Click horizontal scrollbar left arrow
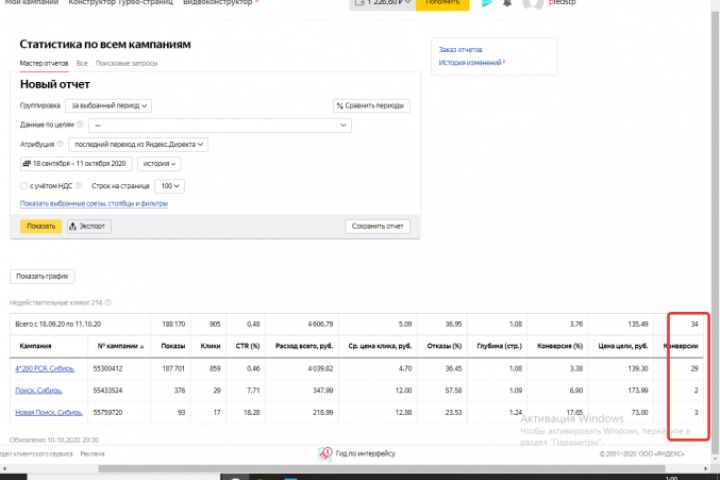Screen dimensions: 720x480 (x=4, y=469)
